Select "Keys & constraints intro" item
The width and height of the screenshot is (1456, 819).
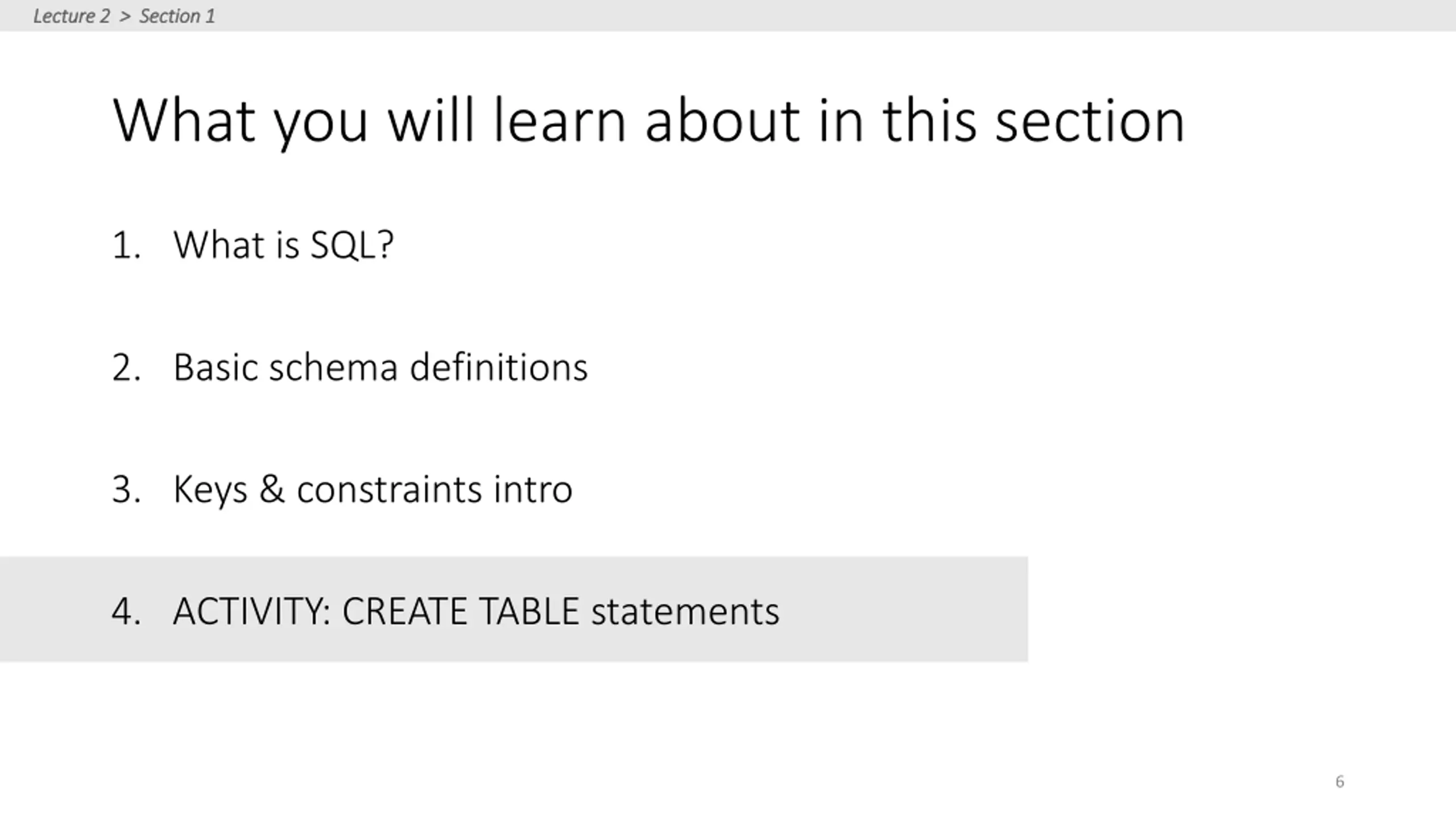tap(373, 489)
